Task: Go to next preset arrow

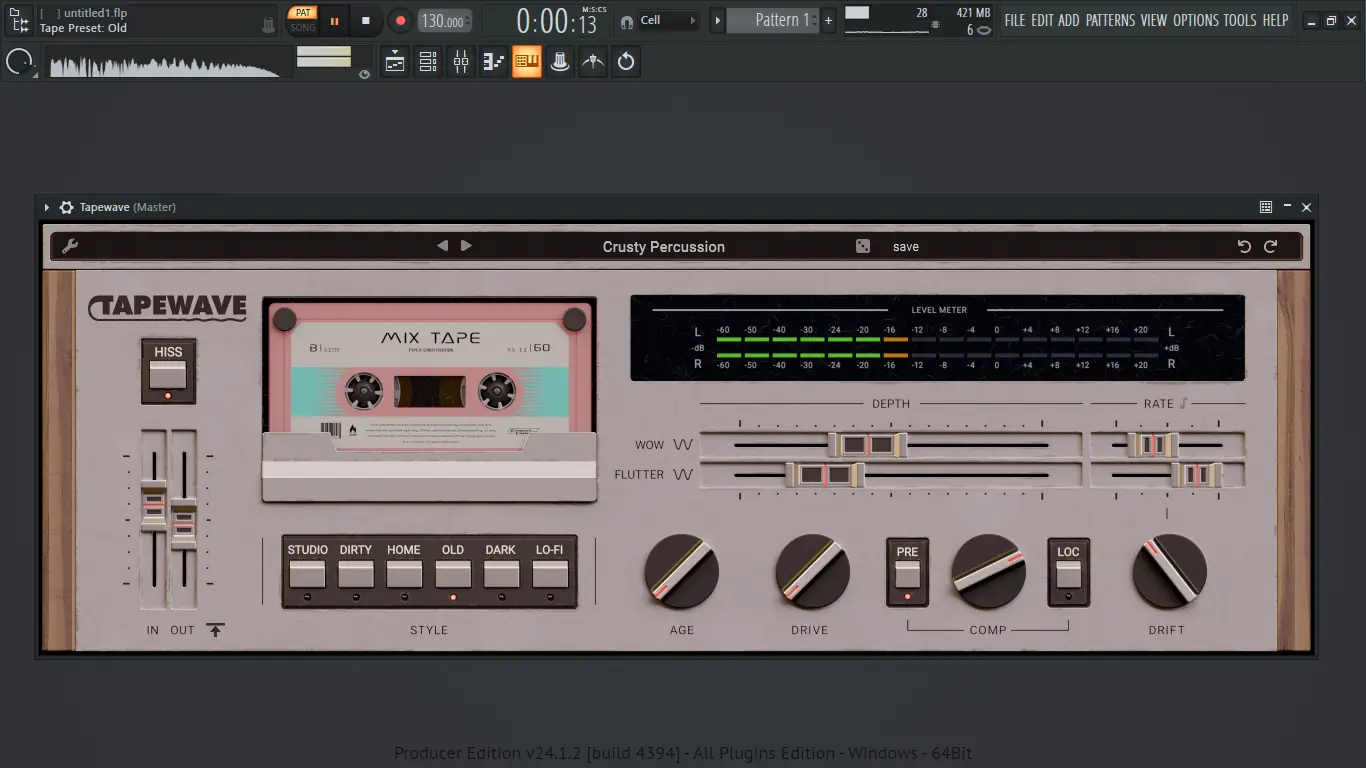Action: click(x=466, y=246)
